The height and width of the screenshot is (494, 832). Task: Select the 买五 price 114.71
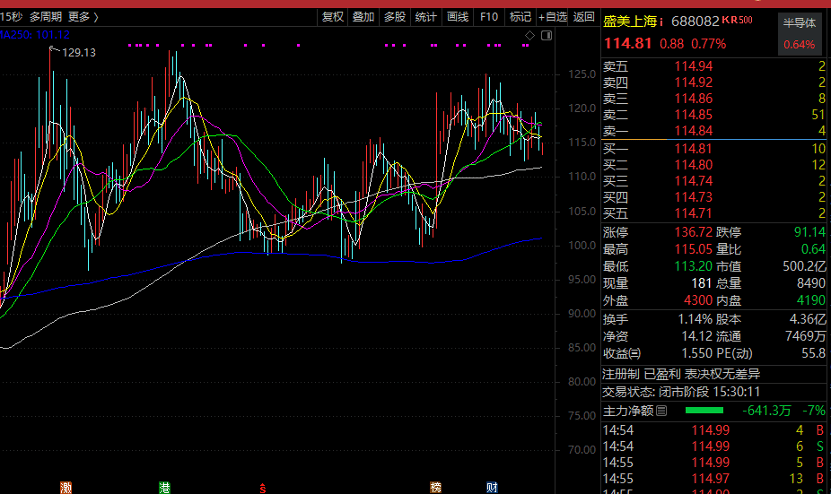(694, 213)
